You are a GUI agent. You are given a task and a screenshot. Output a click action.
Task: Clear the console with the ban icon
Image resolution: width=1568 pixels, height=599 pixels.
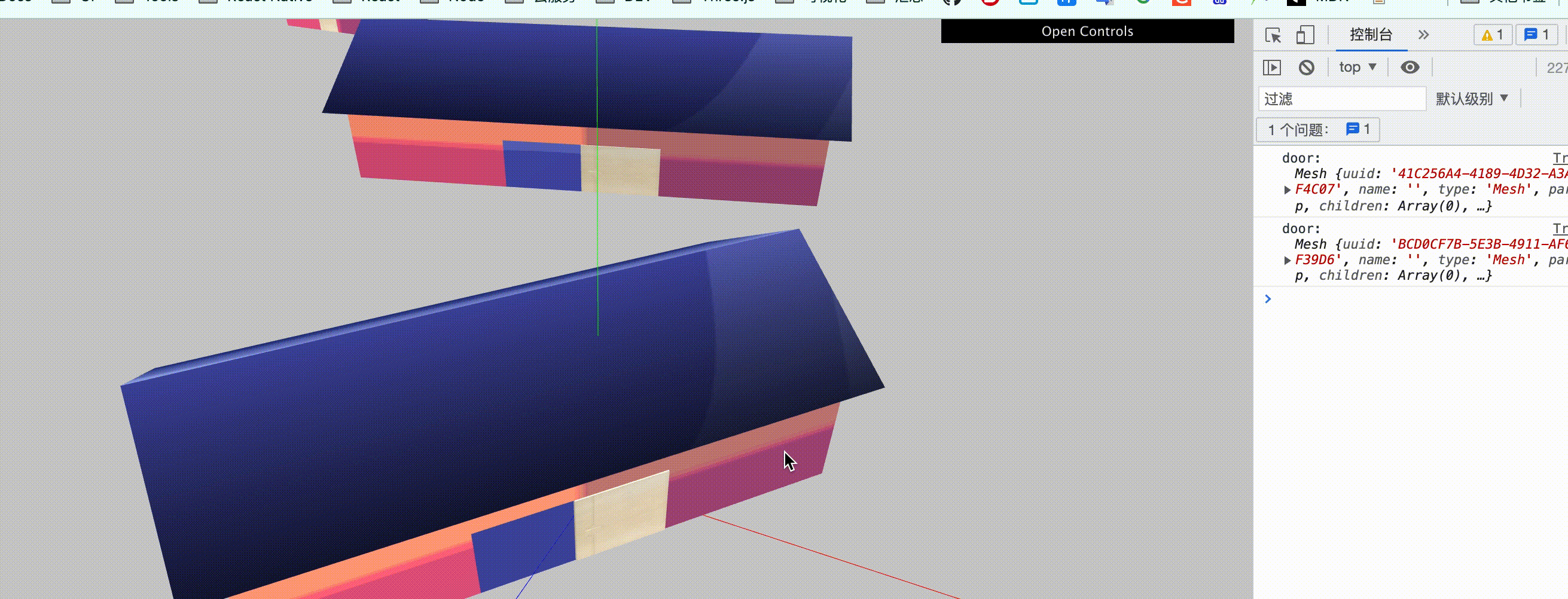(1306, 68)
